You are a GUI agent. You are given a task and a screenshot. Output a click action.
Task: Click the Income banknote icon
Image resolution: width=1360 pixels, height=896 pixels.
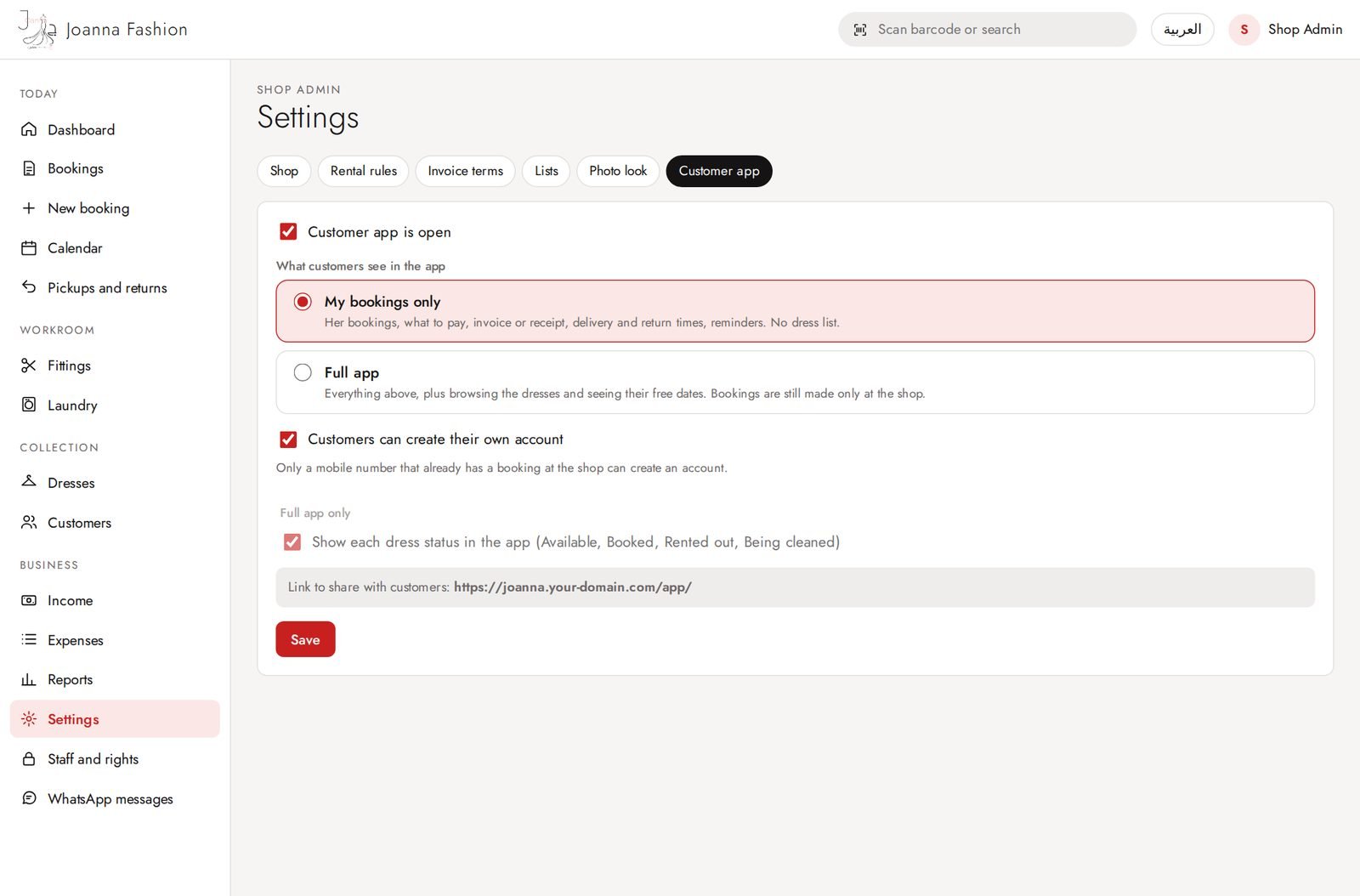[x=29, y=600]
